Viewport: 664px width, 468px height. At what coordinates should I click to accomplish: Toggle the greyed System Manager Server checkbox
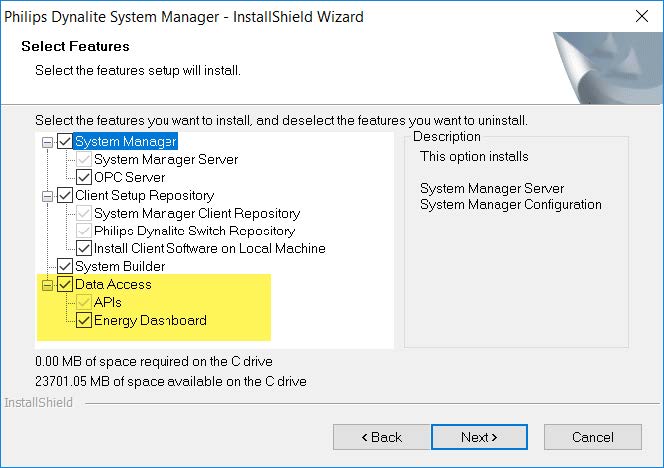coord(84,159)
